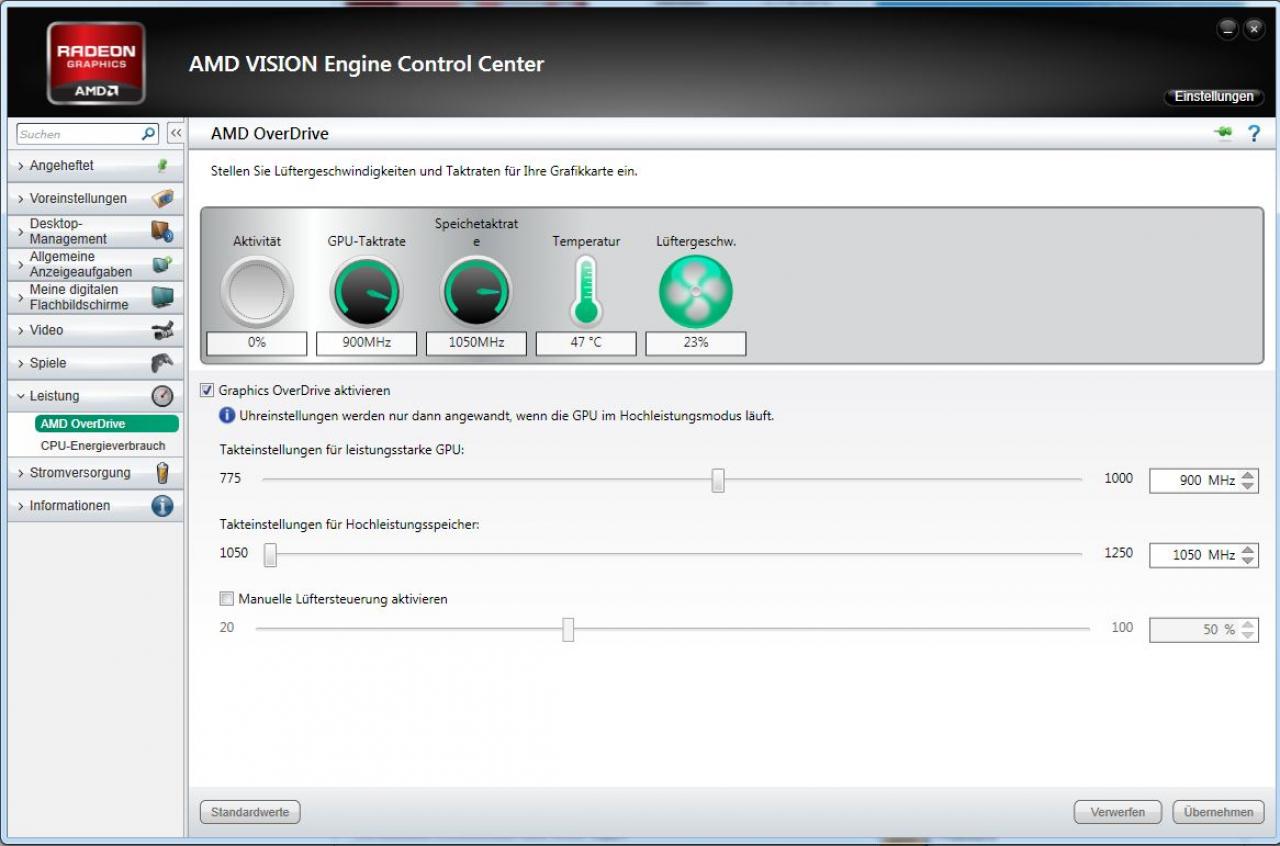Screen dimensions: 1280x846
Task: Click the Aktivität activity gauge
Action: [257, 292]
